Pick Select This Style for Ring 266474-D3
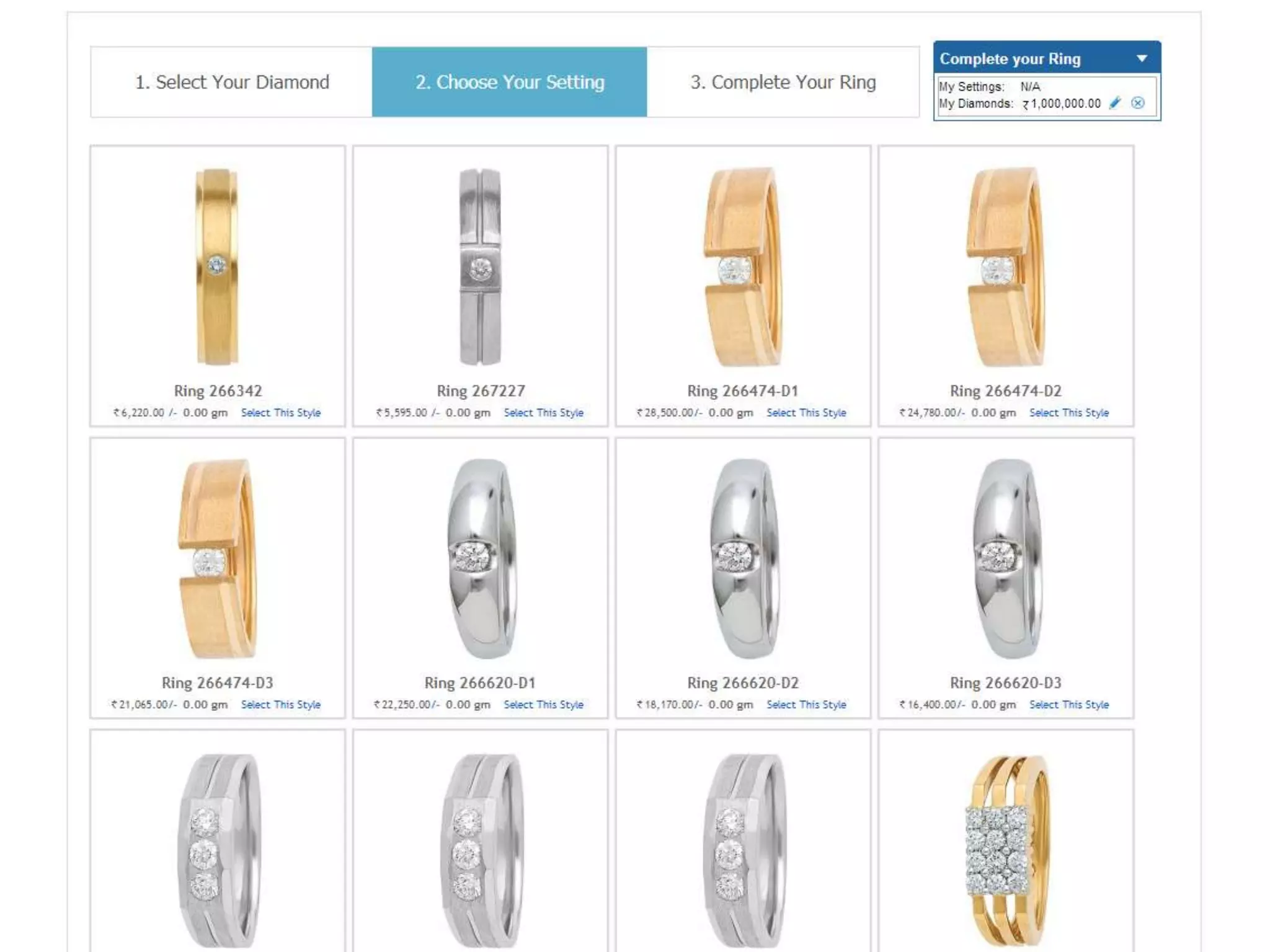 click(x=281, y=705)
